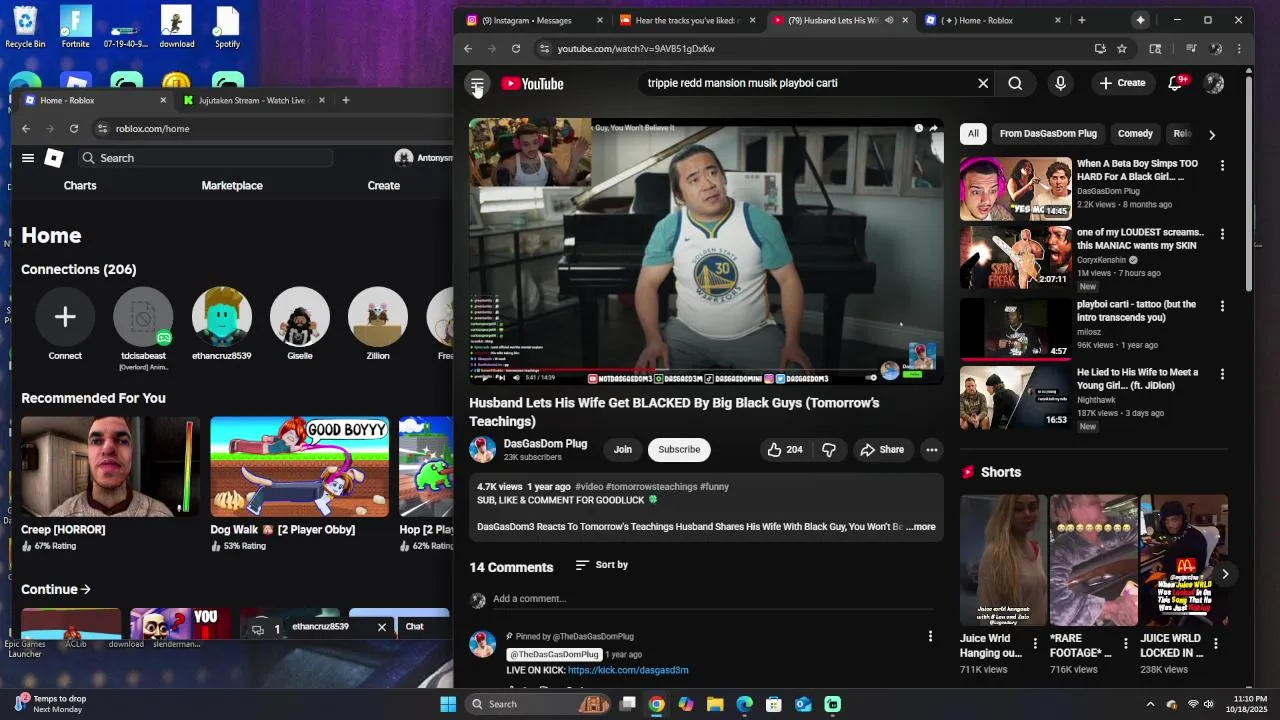Expand the Roblox 'Continue' section arrow

tap(86, 590)
